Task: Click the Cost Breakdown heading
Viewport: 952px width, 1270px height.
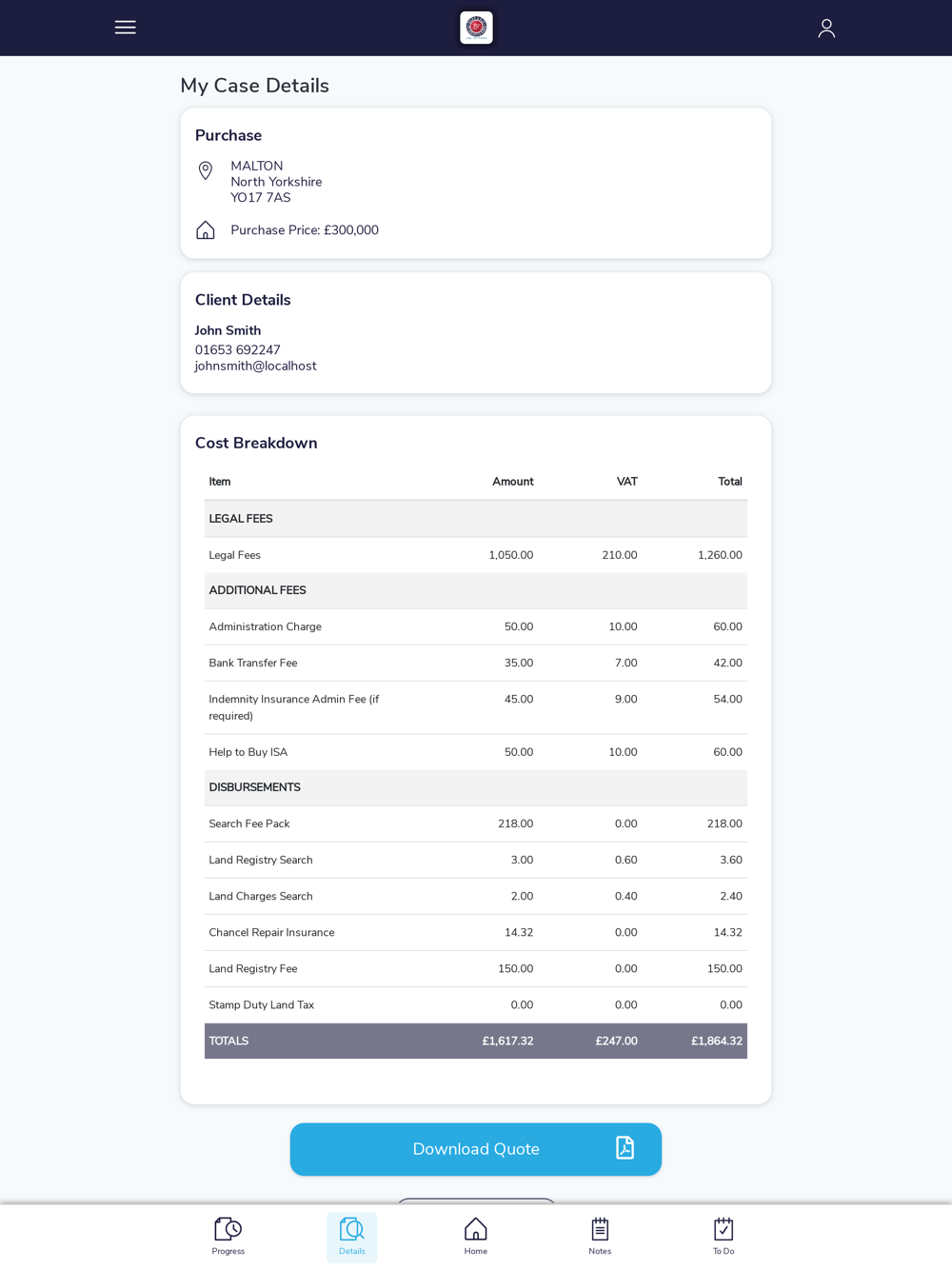Action: tap(256, 444)
